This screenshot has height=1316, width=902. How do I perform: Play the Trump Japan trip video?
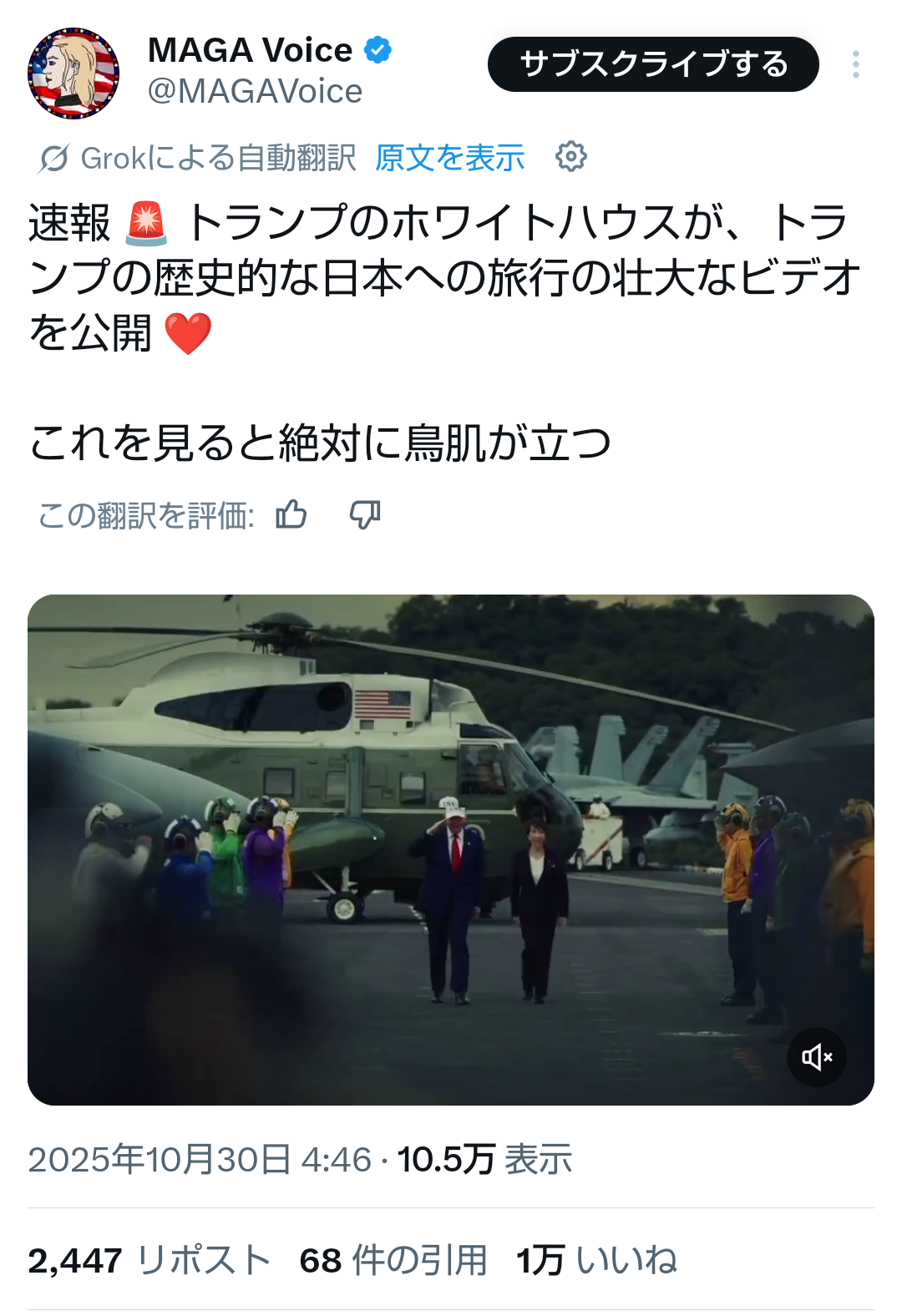tap(451, 850)
